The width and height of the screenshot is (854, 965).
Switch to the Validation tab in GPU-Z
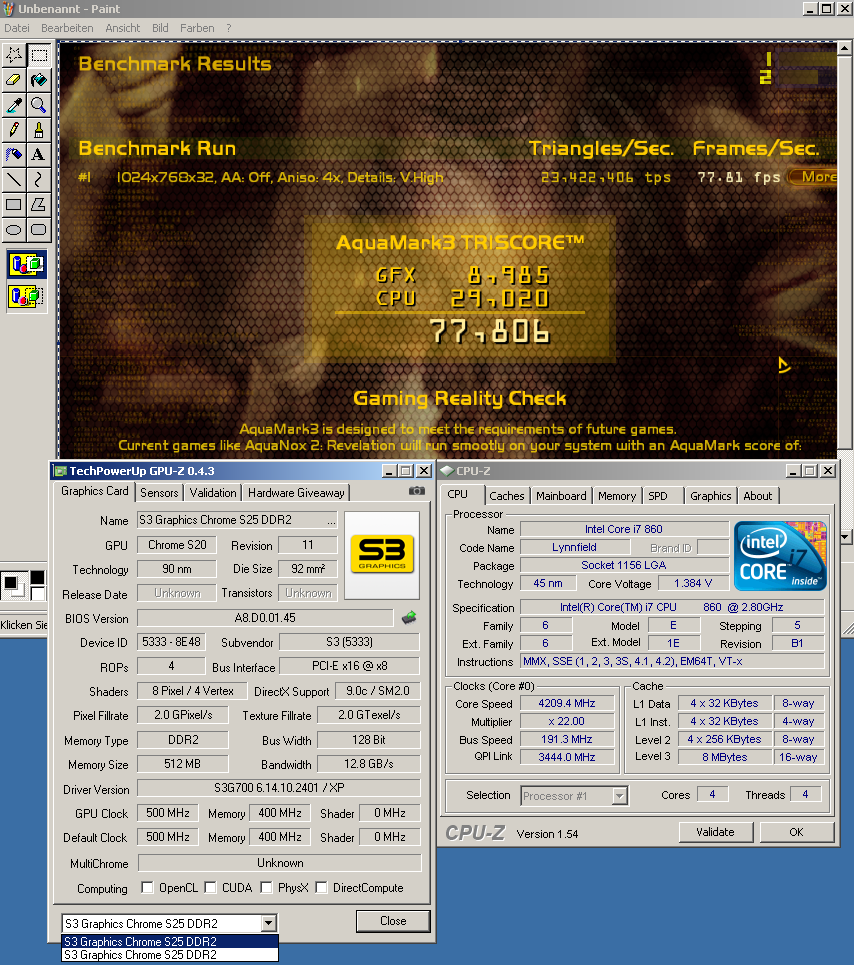pyautogui.click(x=213, y=493)
